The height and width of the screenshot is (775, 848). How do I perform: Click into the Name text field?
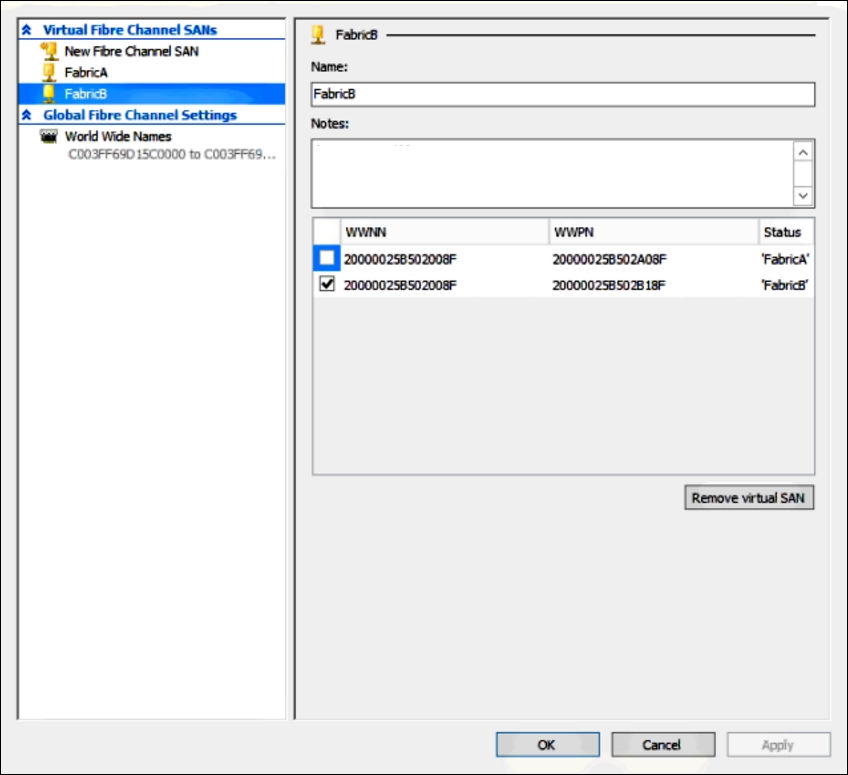(x=563, y=94)
